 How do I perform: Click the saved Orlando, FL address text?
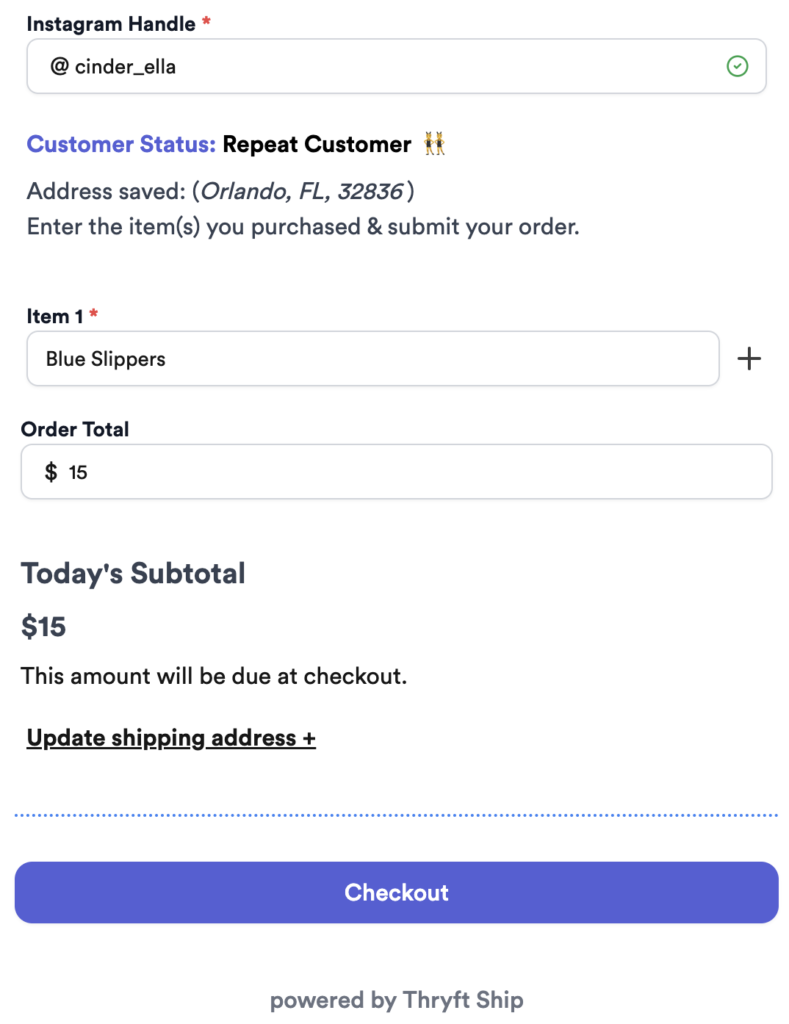pos(302,191)
